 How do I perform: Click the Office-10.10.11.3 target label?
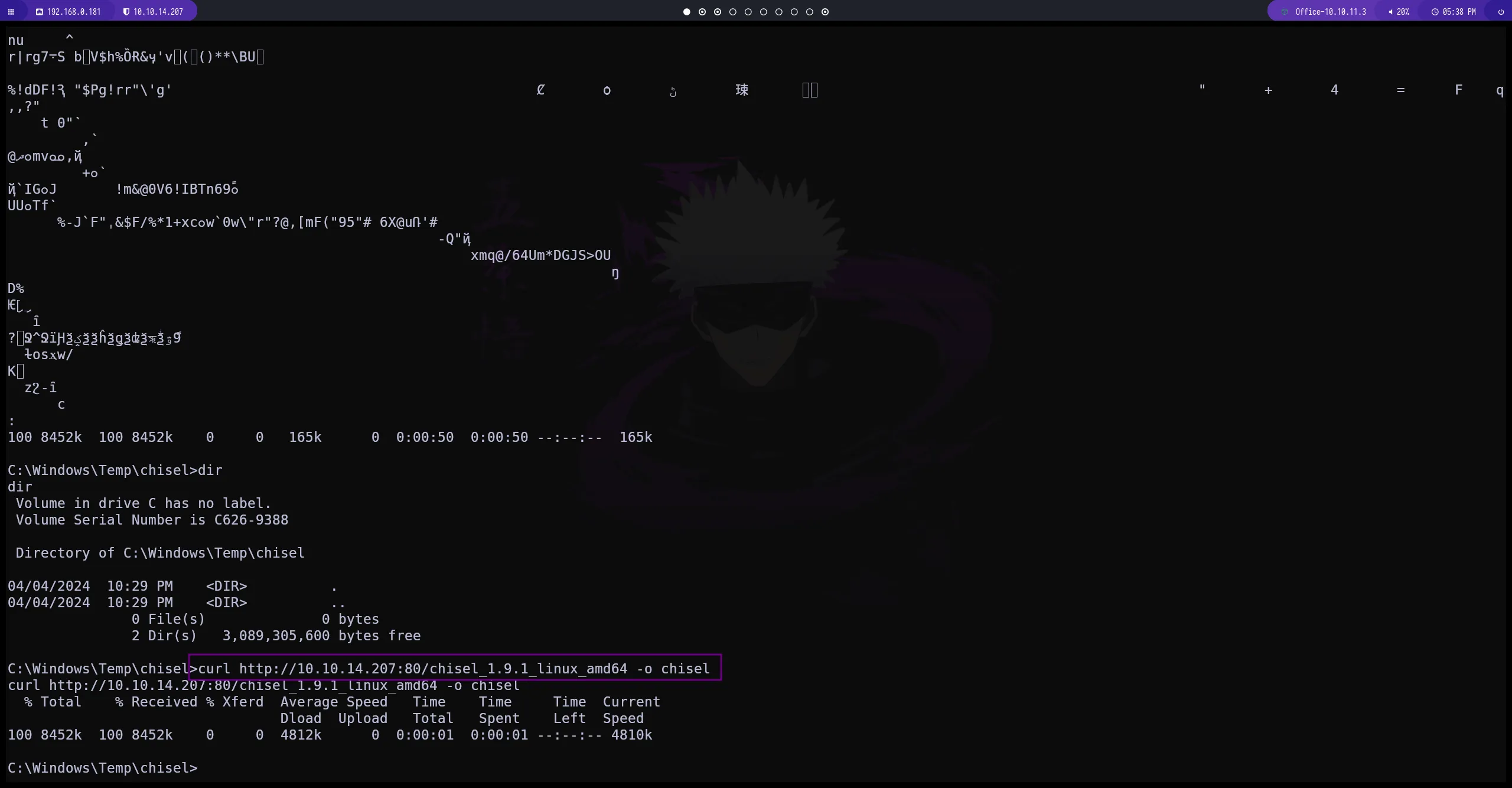[1331, 12]
